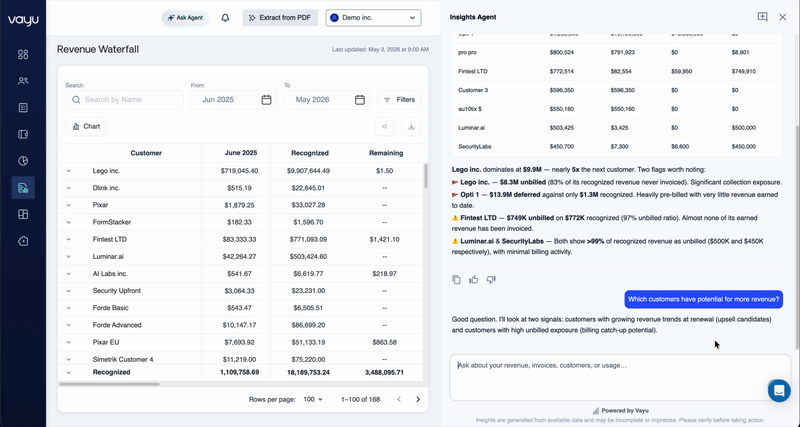Close the Insights Agent panel
The height and width of the screenshot is (427, 800).
tap(783, 17)
